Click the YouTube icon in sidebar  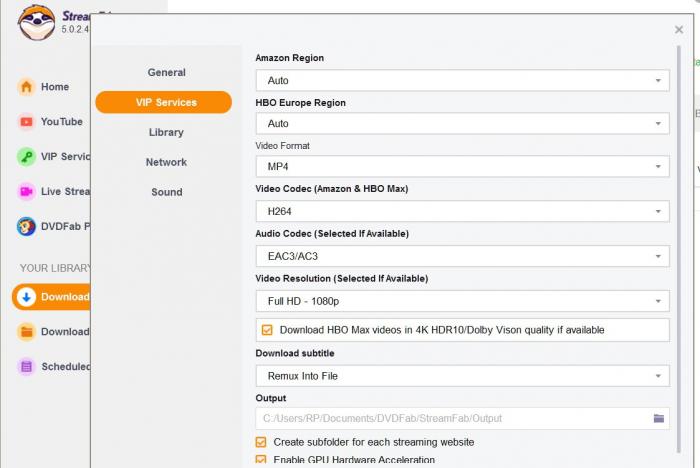(26, 122)
